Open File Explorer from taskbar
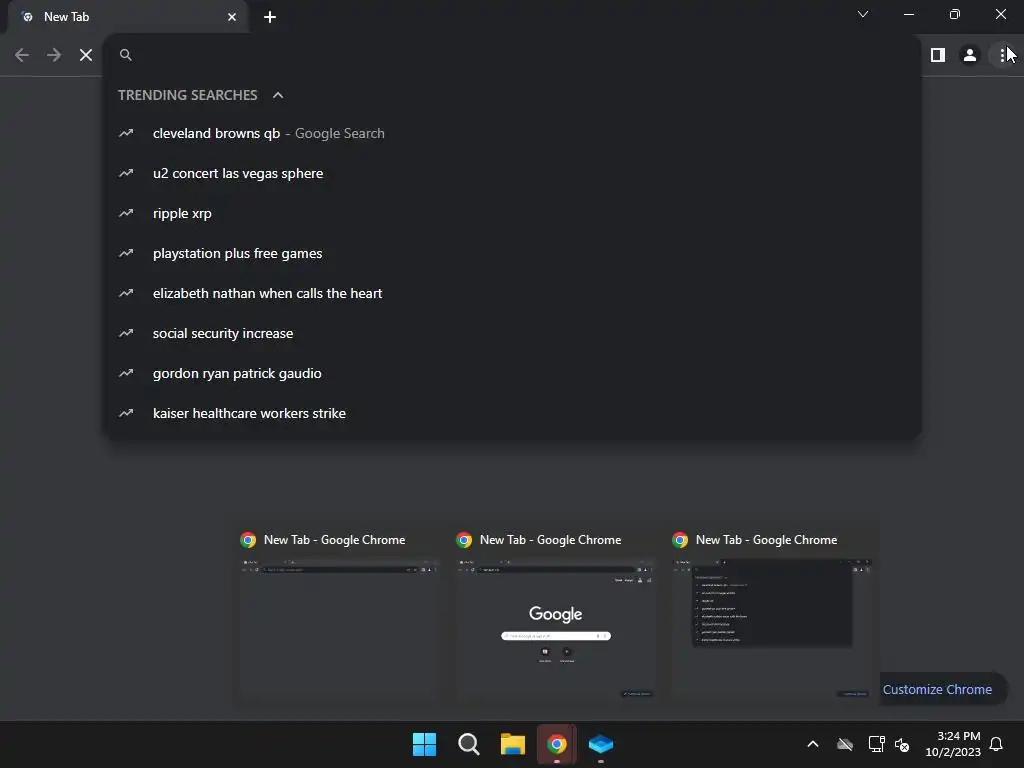 (513, 744)
